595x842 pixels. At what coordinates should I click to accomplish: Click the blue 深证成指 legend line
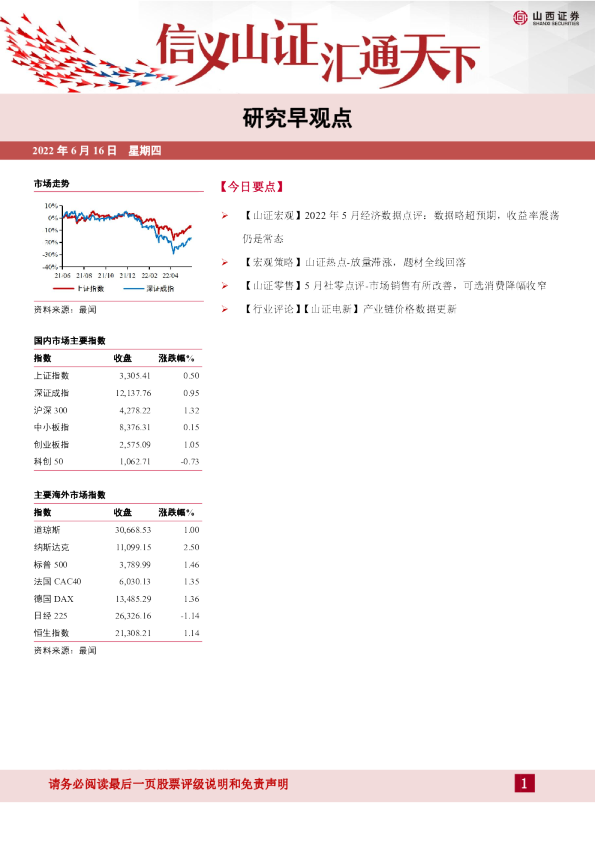pos(134,289)
